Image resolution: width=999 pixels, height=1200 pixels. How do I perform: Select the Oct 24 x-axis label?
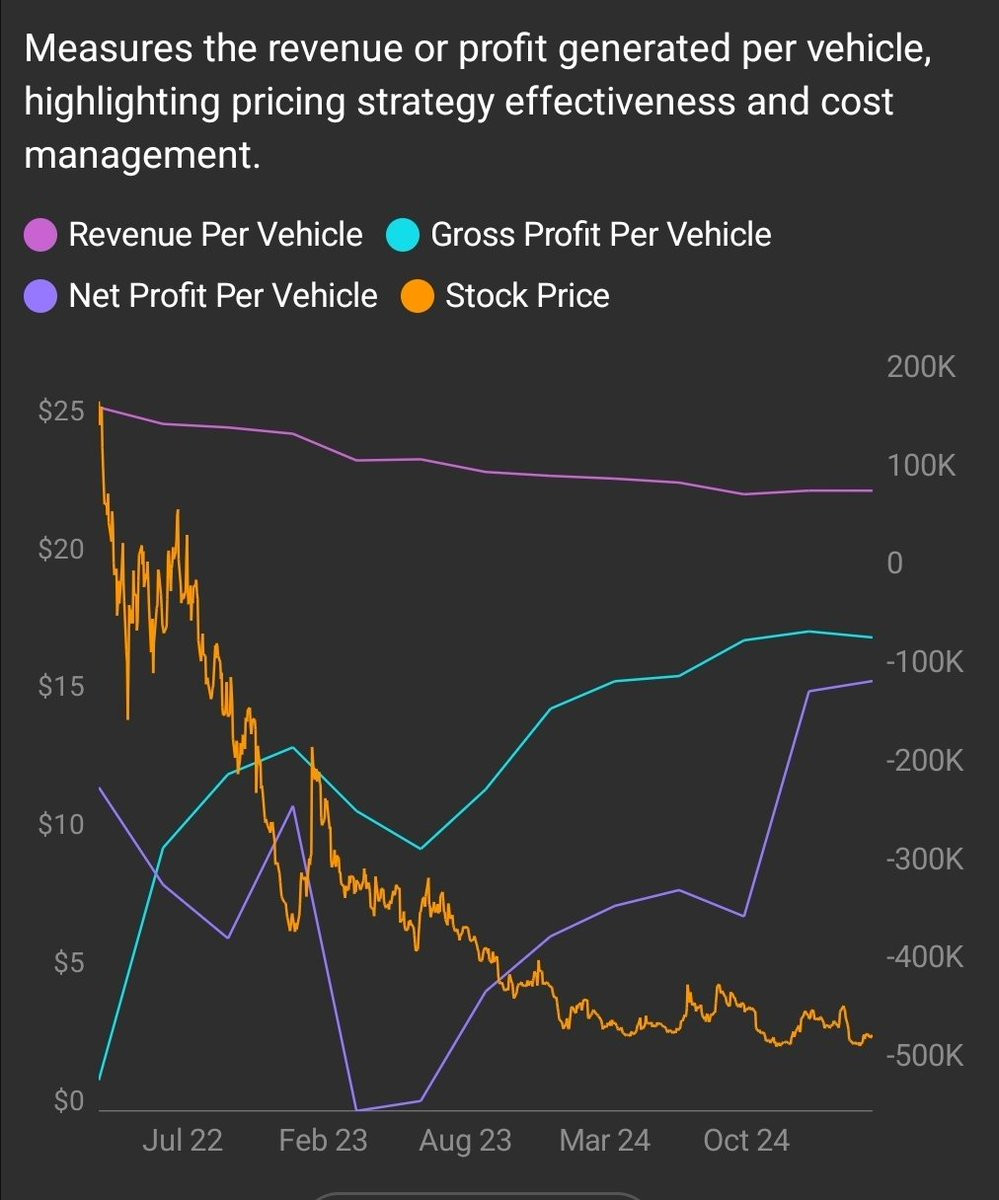(746, 1140)
